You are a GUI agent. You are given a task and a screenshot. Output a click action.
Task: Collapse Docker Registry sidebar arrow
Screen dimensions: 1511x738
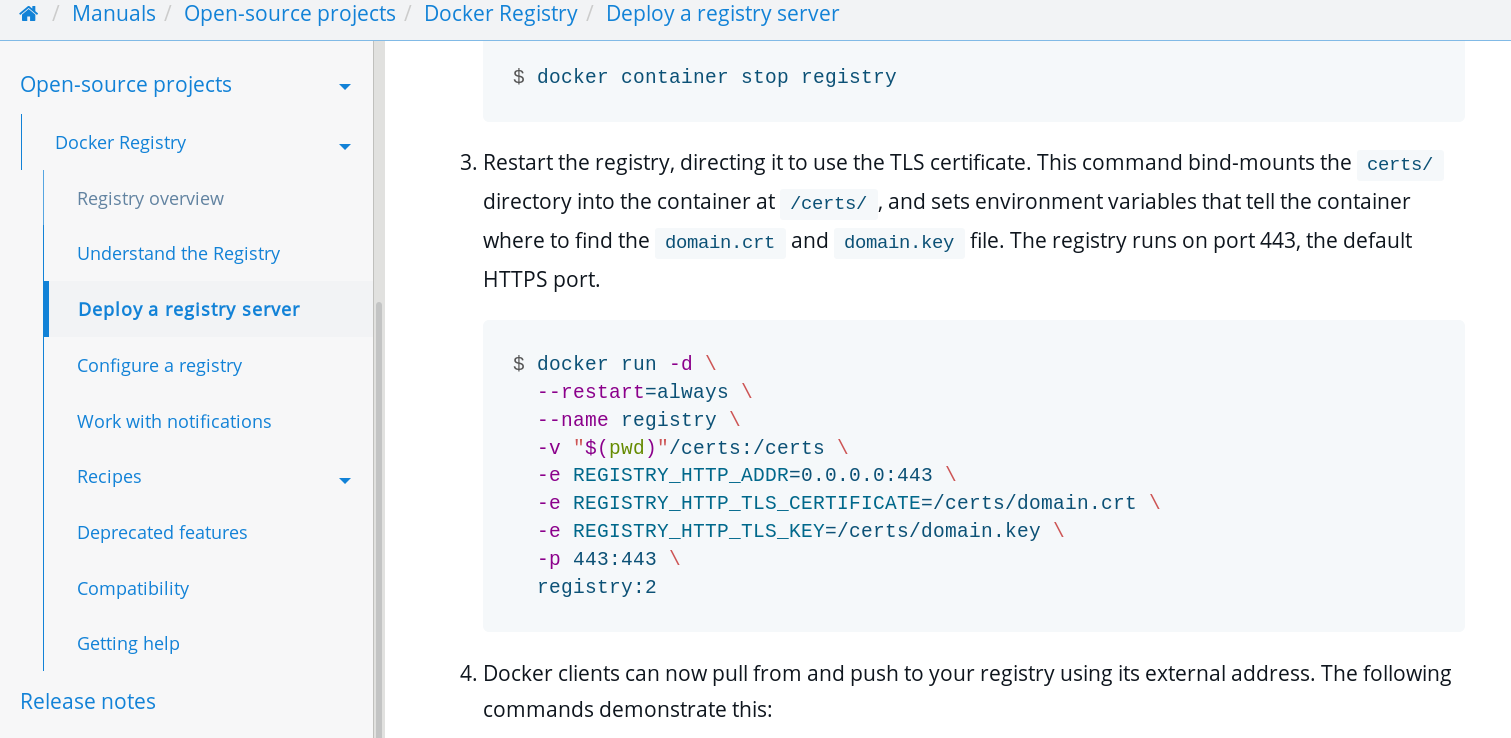point(345,146)
